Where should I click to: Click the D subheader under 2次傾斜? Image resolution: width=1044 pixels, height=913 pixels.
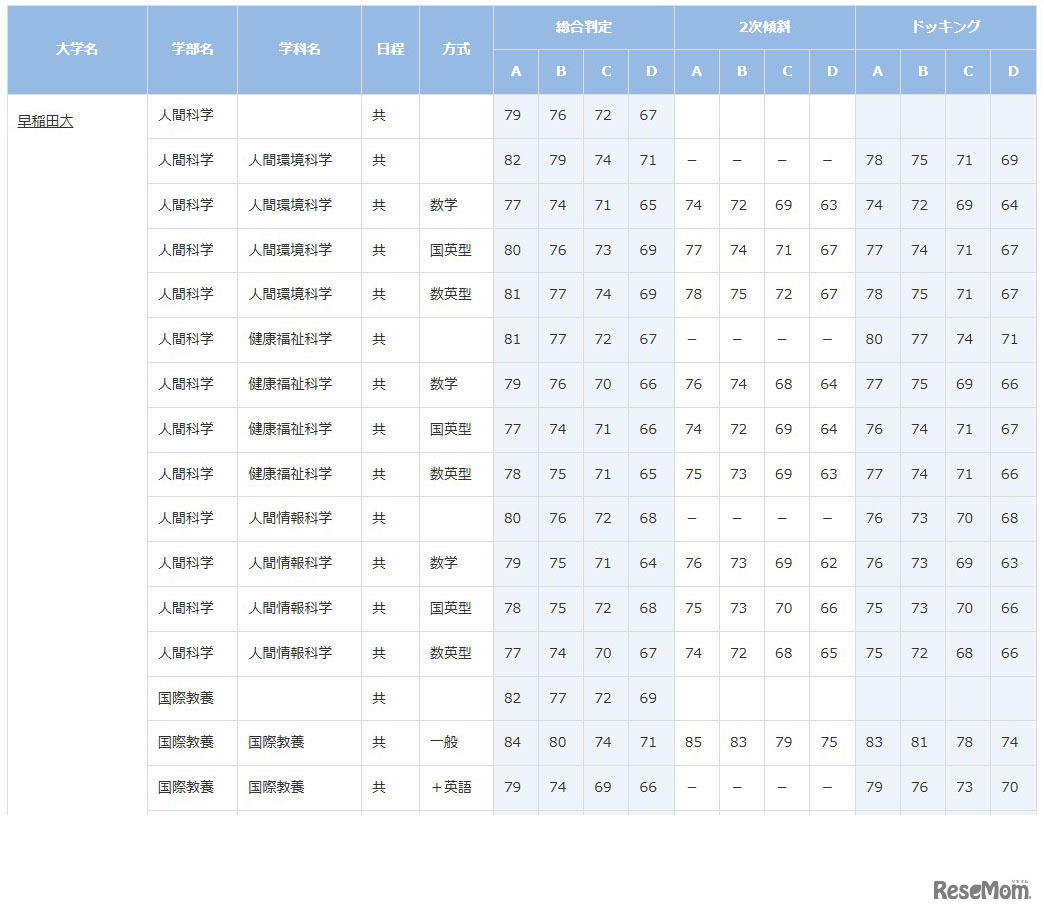point(832,71)
